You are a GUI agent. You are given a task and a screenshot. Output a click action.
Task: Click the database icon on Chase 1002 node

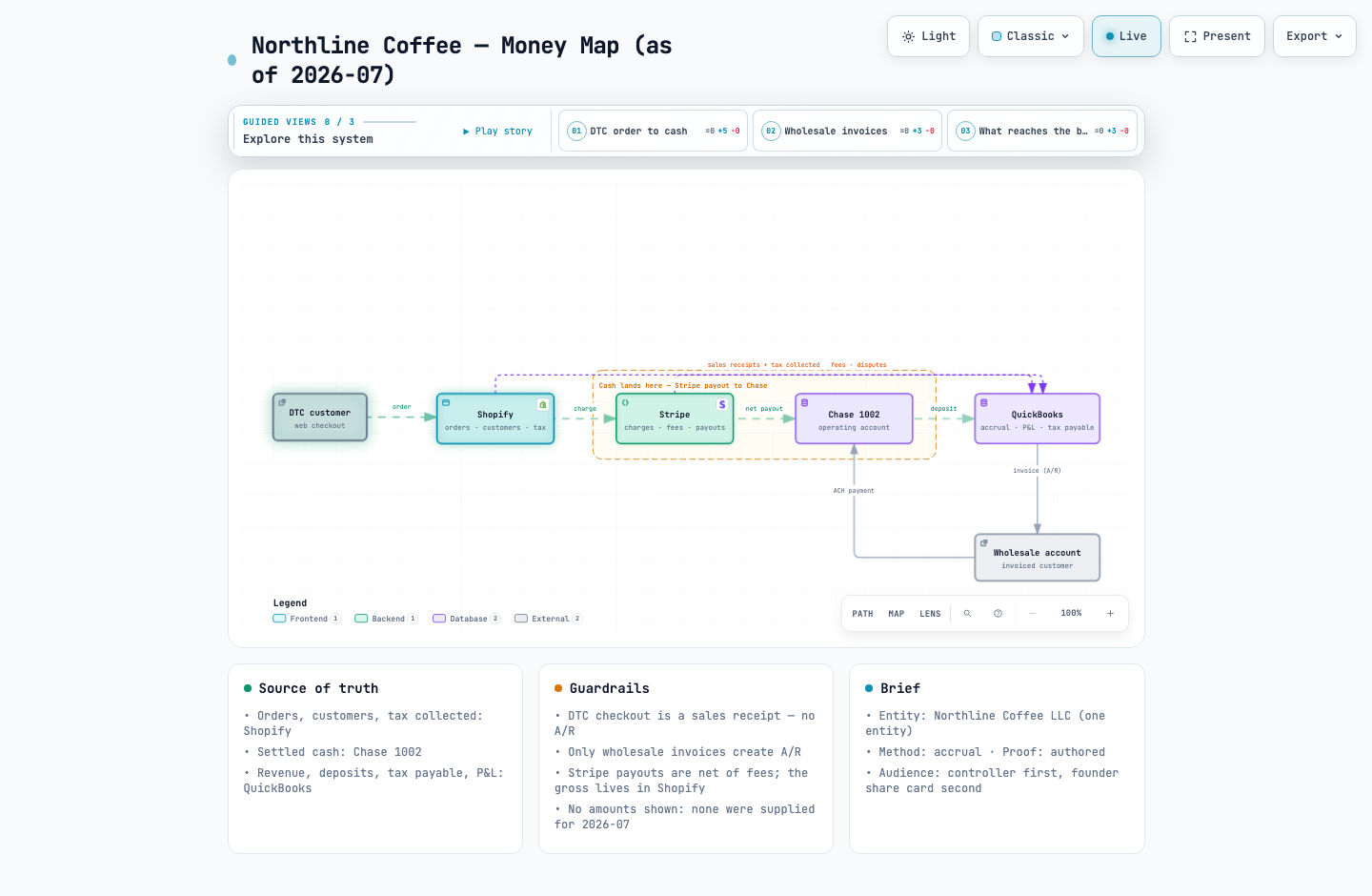coord(804,402)
